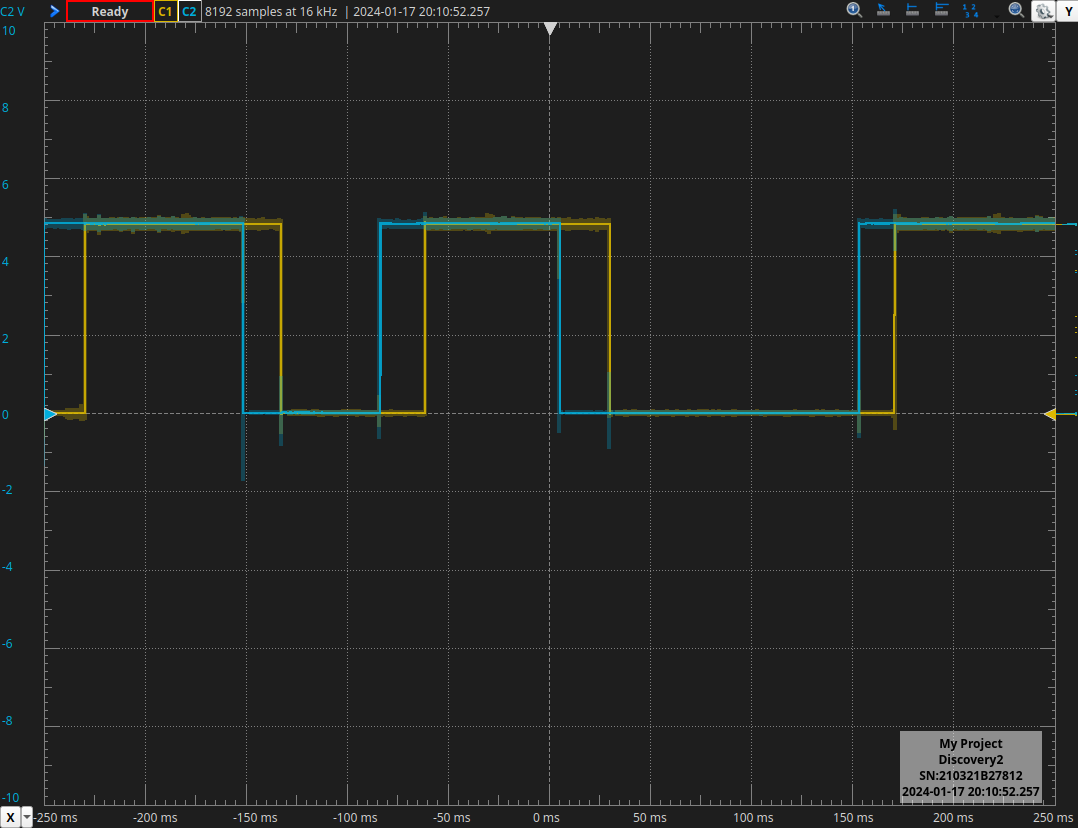Select the pointer tool in the toolbar
This screenshot has width=1078, height=828.
883,10
